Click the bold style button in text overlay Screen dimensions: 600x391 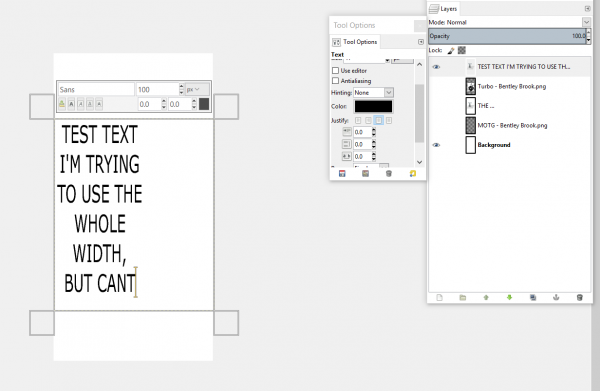click(71, 104)
